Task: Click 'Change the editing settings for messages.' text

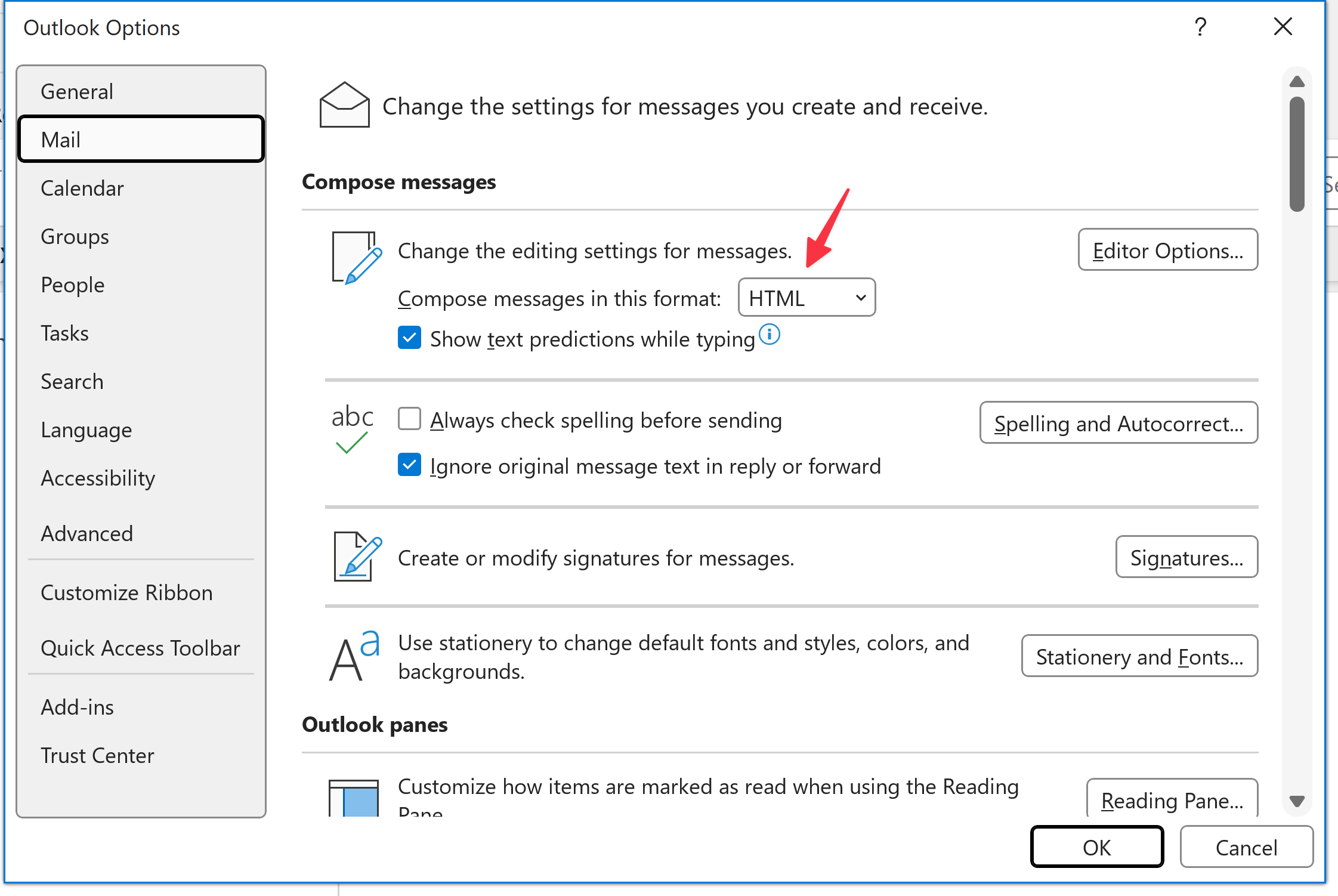Action: click(595, 251)
